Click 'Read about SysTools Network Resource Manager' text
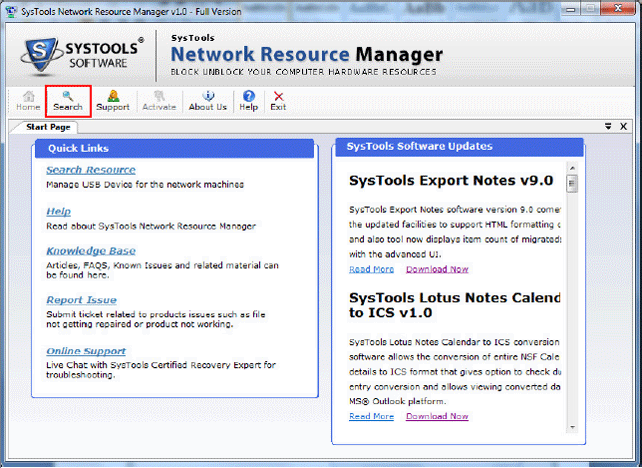The width and height of the screenshot is (642, 468). click(x=151, y=226)
